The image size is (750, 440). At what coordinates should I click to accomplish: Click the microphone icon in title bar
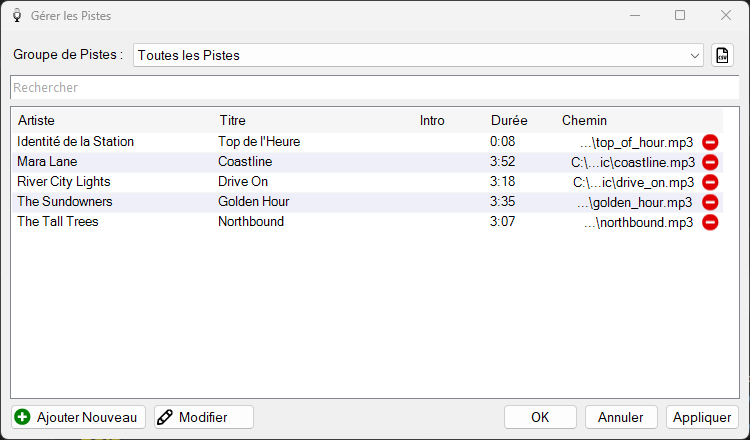tap(17, 15)
